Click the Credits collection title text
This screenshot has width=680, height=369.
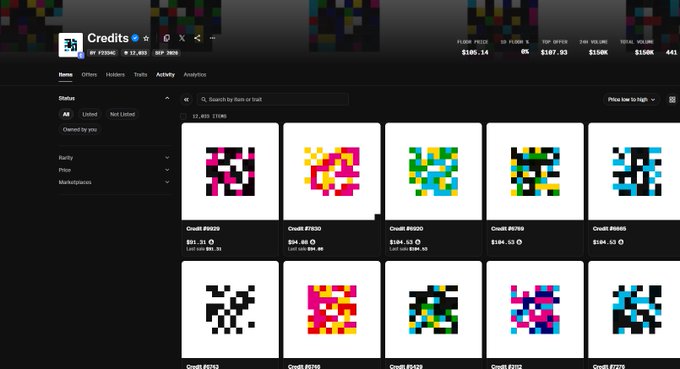pyautogui.click(x=108, y=38)
